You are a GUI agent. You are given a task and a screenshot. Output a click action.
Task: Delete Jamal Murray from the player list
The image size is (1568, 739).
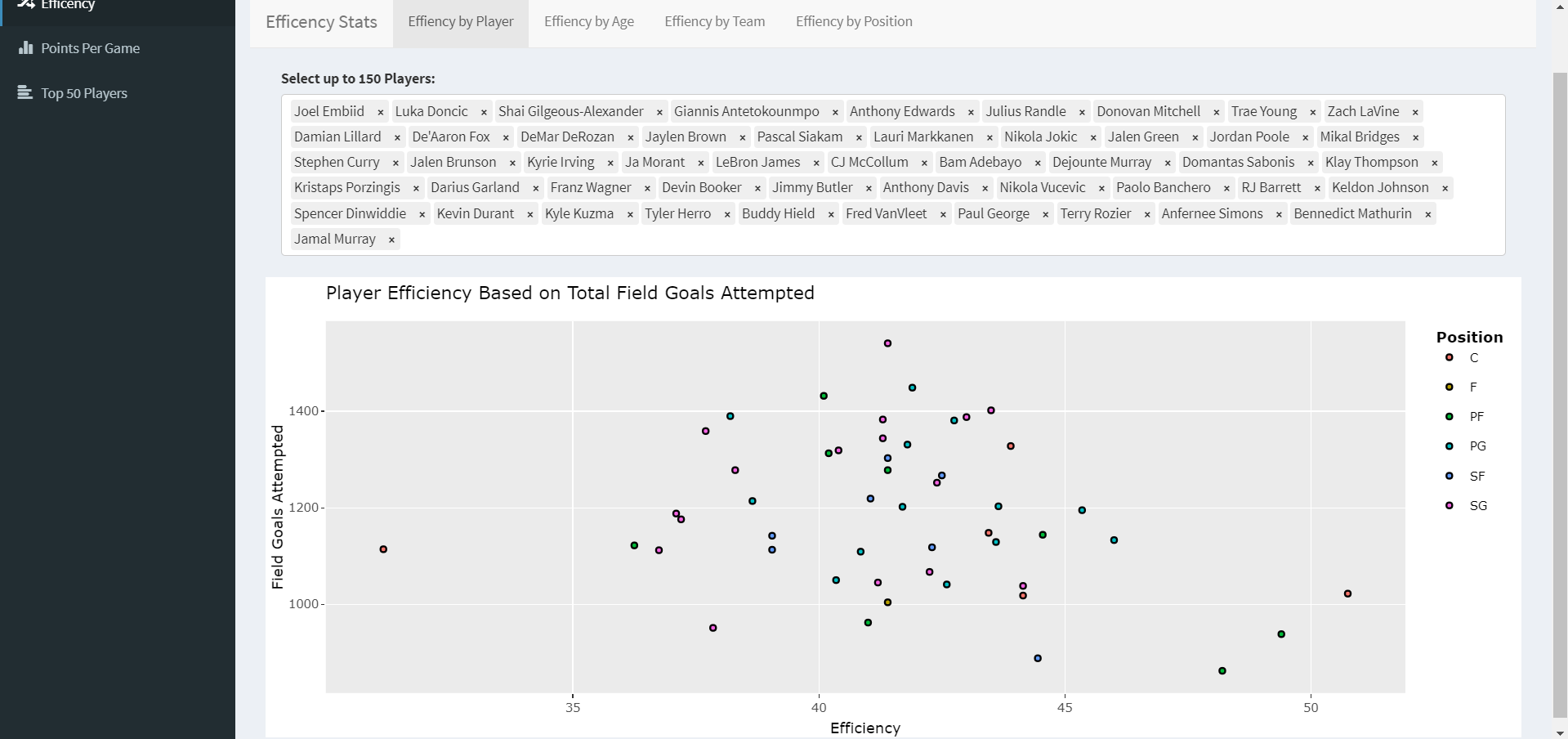click(391, 240)
